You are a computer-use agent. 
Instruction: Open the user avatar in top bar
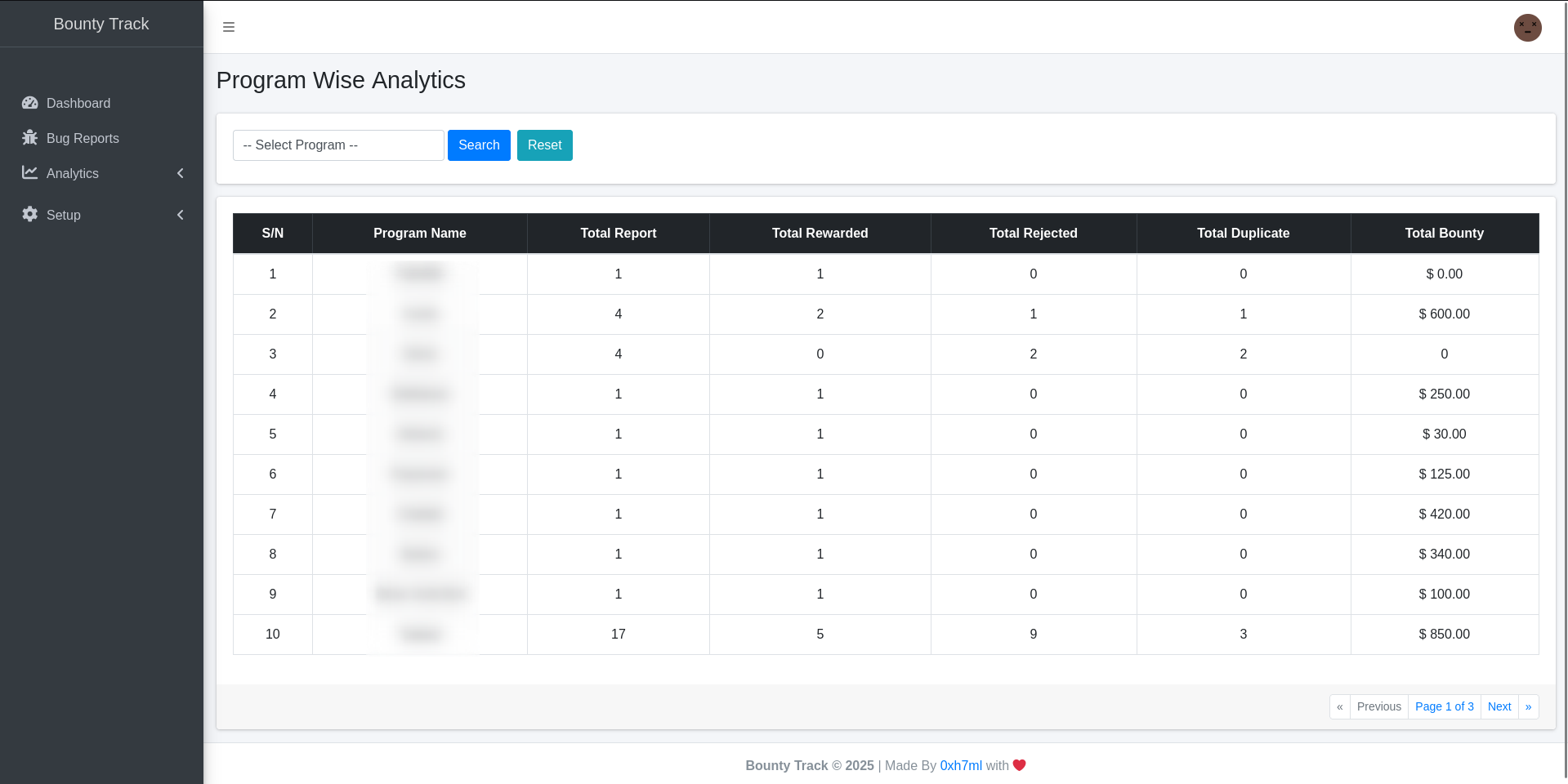point(1527,27)
